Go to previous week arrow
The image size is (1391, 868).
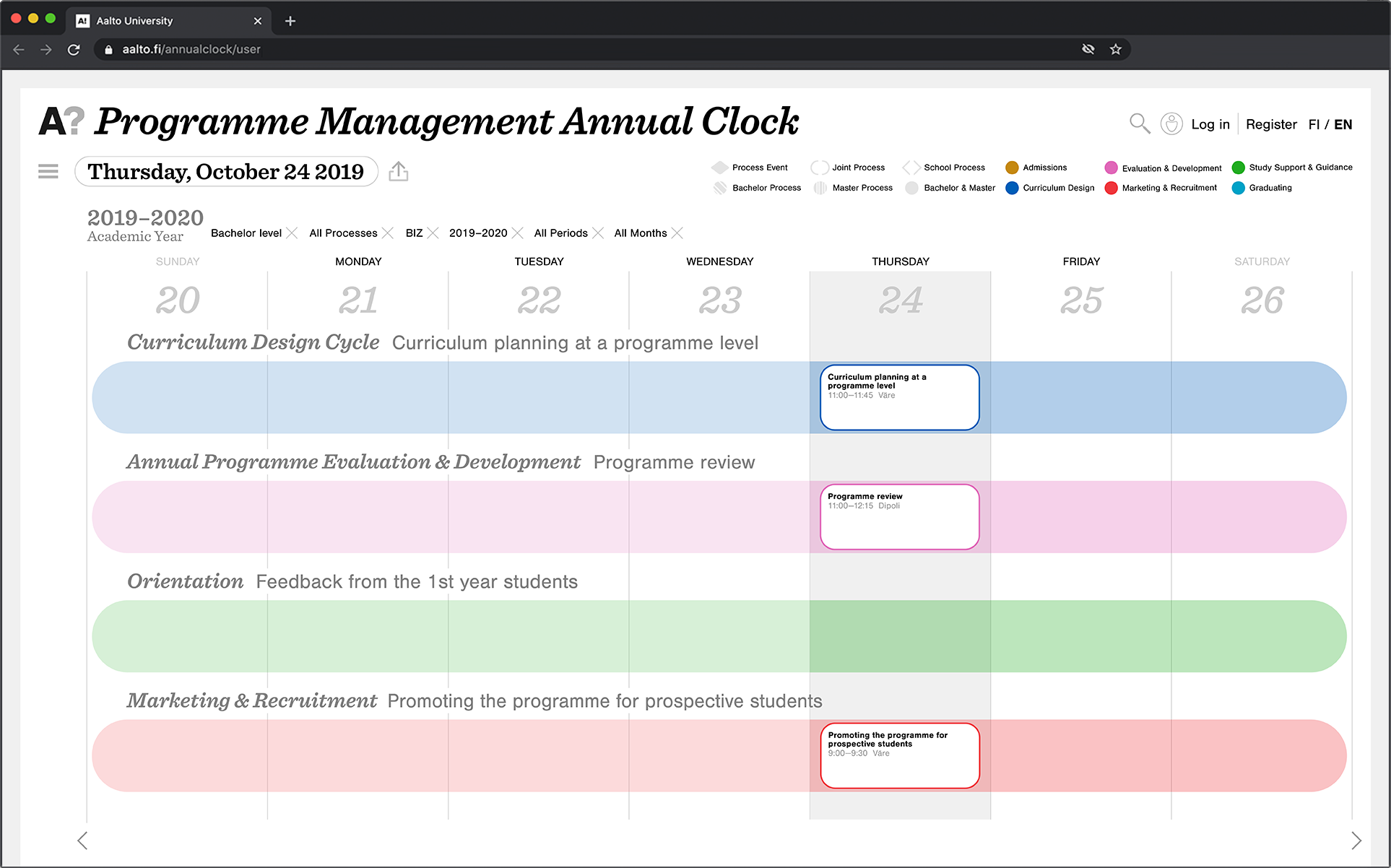tap(82, 841)
